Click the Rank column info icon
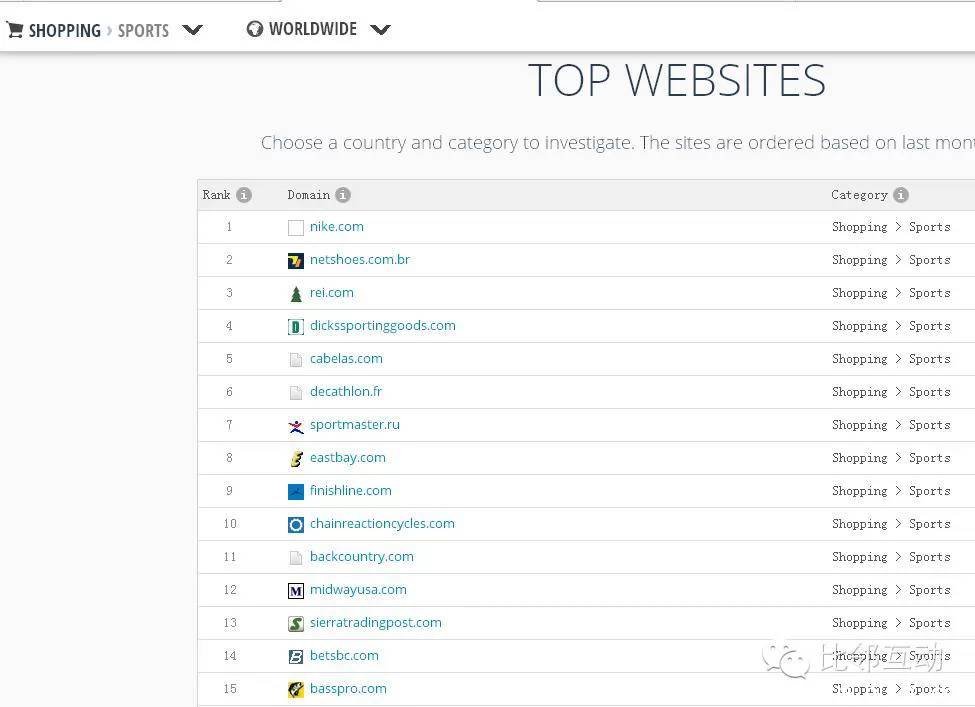The width and height of the screenshot is (975, 707). [x=244, y=195]
